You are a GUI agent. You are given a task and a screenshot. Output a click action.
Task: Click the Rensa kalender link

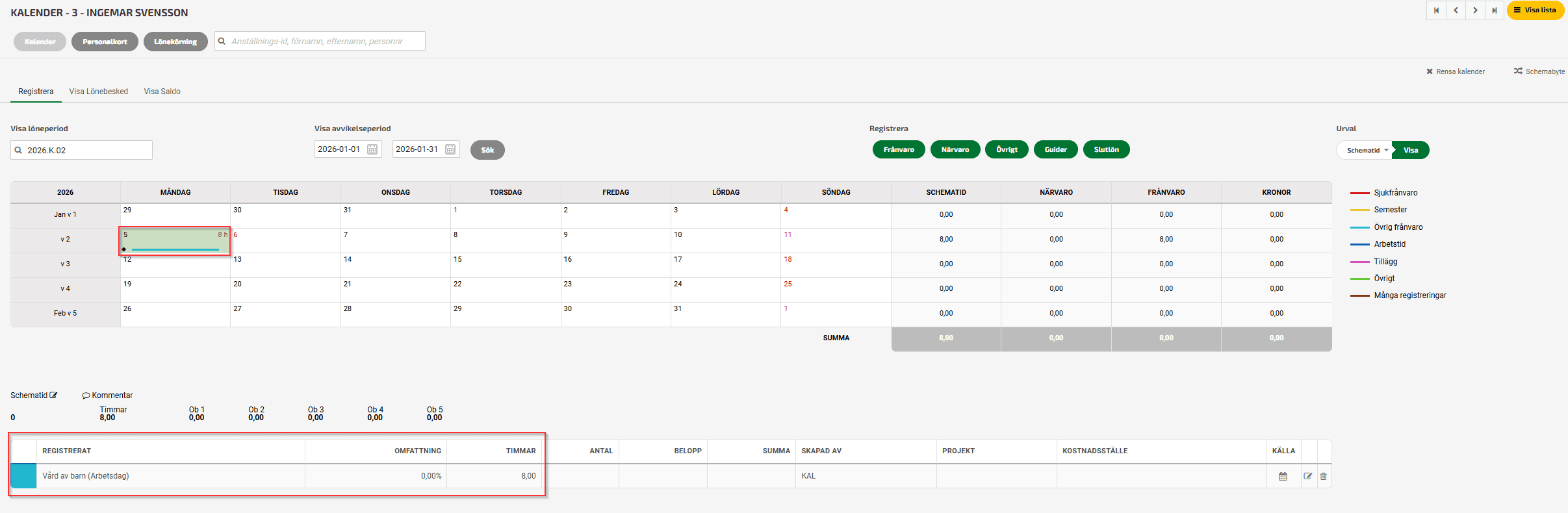[1456, 71]
